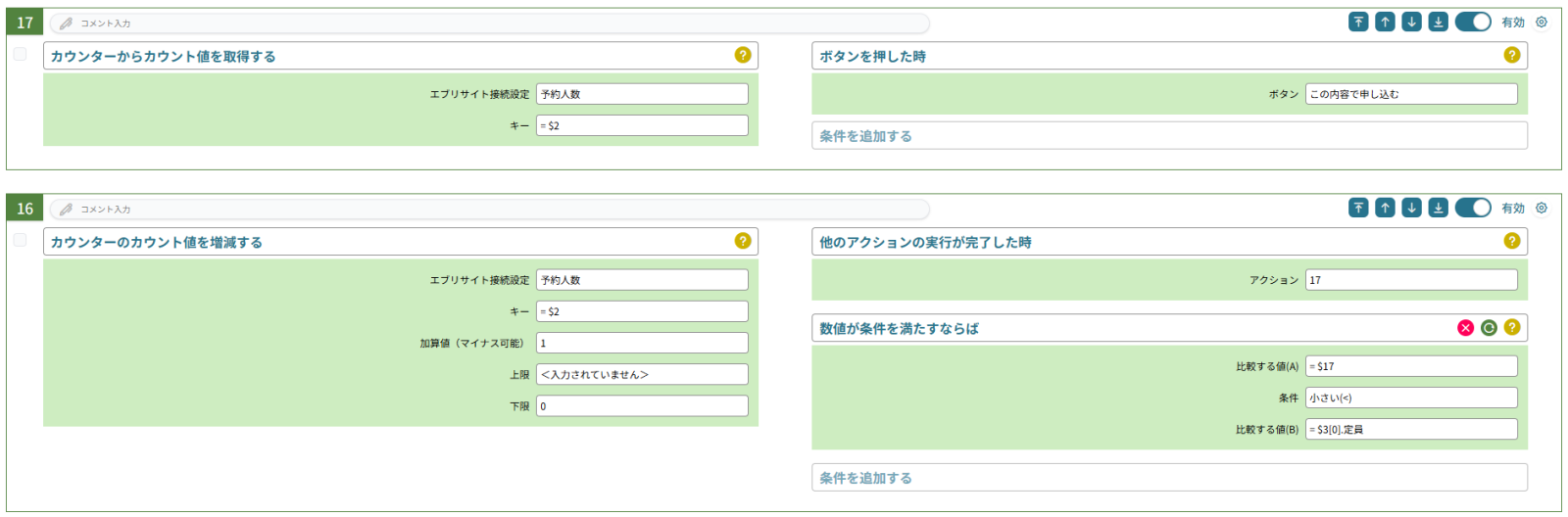1568x517 pixels.
Task: Click the 加算値 field containing 1
Action: pos(642,343)
